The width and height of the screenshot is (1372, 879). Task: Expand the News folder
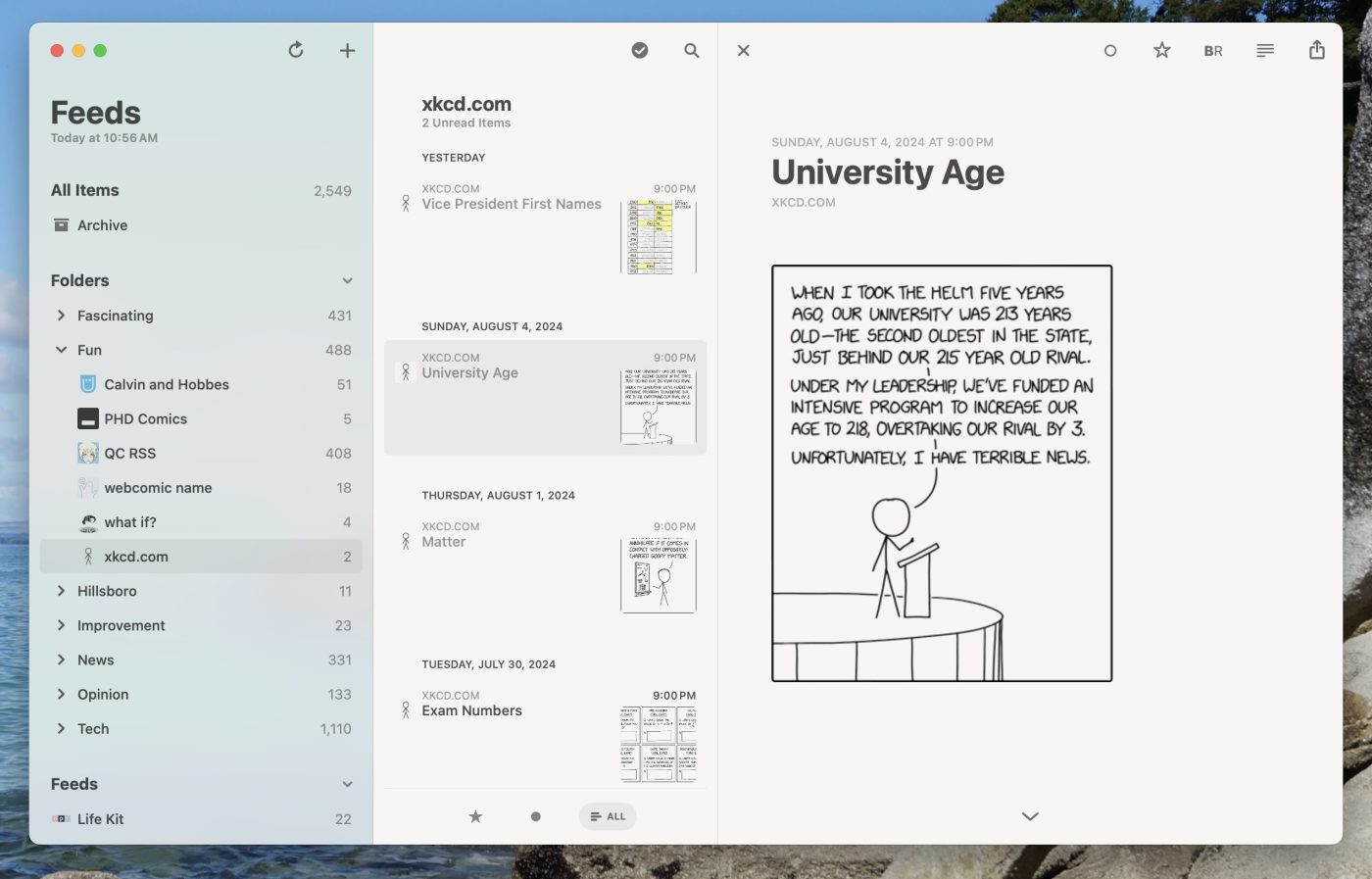point(61,659)
